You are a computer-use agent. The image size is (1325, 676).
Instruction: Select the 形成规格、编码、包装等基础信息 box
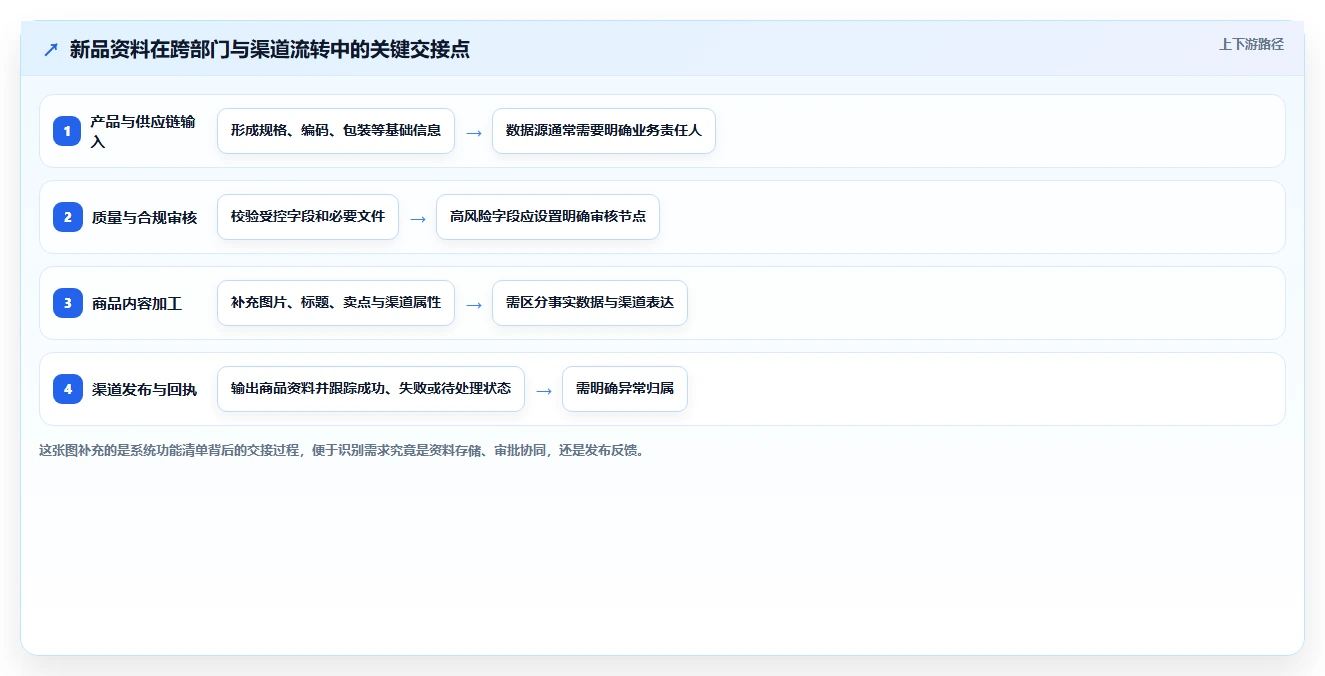(x=336, y=131)
